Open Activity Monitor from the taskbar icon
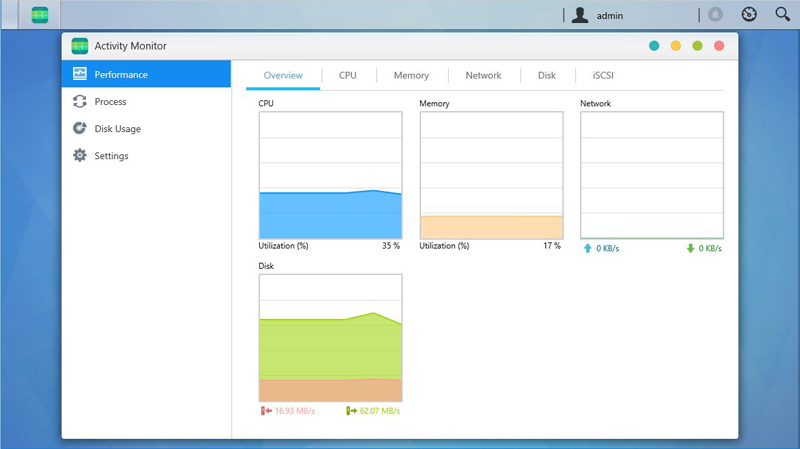Viewport: 800px width, 449px height. 40,15
